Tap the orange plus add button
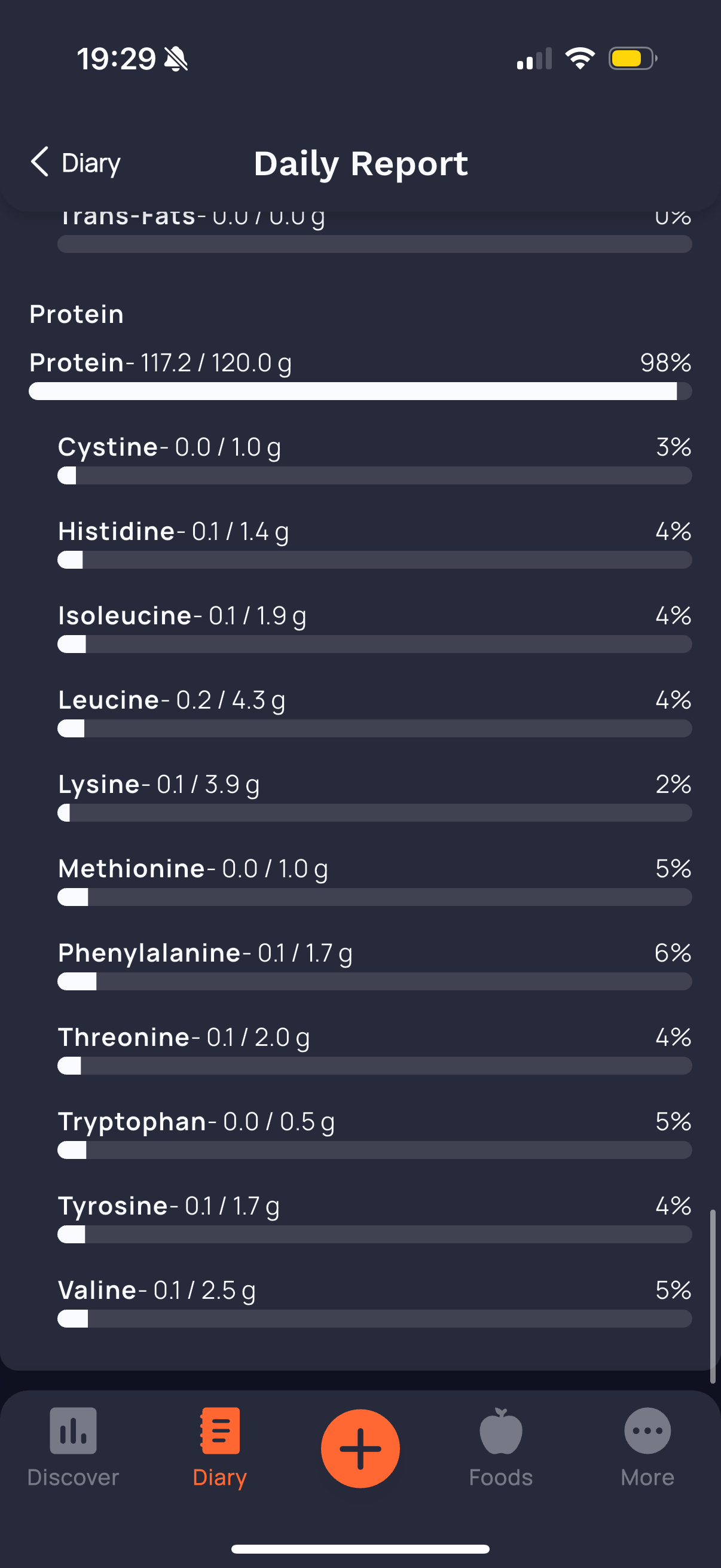The width and height of the screenshot is (721, 1568). click(360, 1448)
